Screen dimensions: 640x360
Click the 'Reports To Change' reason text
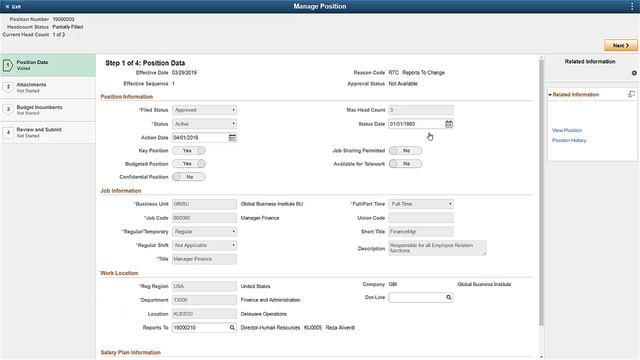tap(423, 73)
